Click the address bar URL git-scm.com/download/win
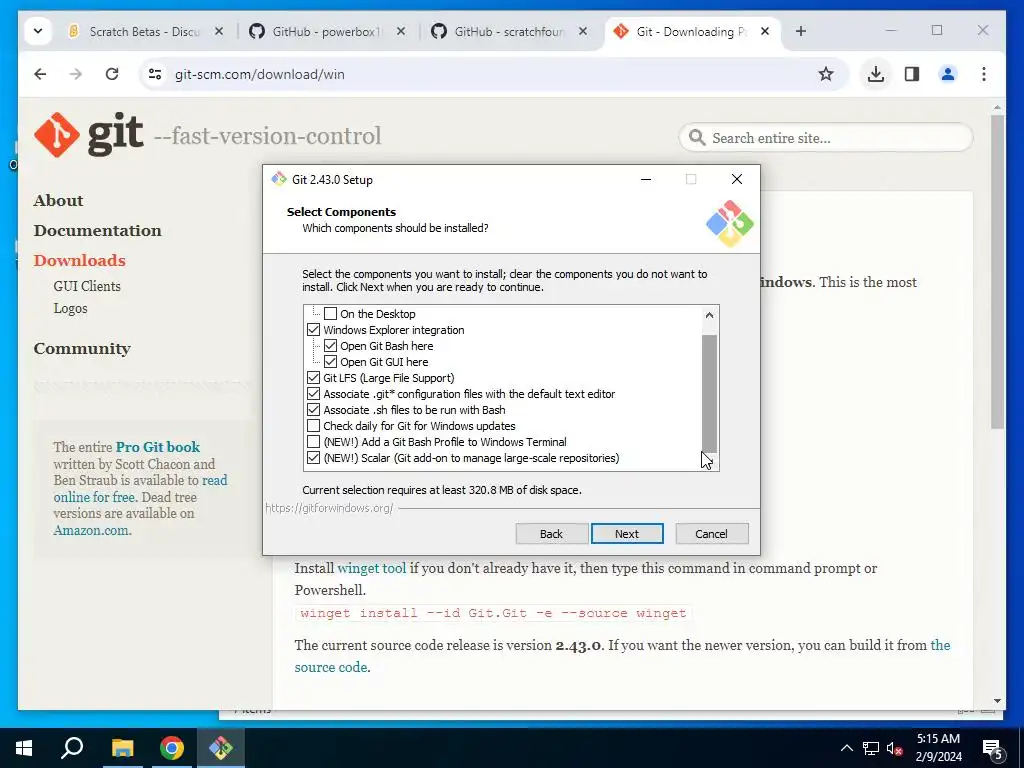Image resolution: width=1024 pixels, height=768 pixels. click(x=259, y=74)
